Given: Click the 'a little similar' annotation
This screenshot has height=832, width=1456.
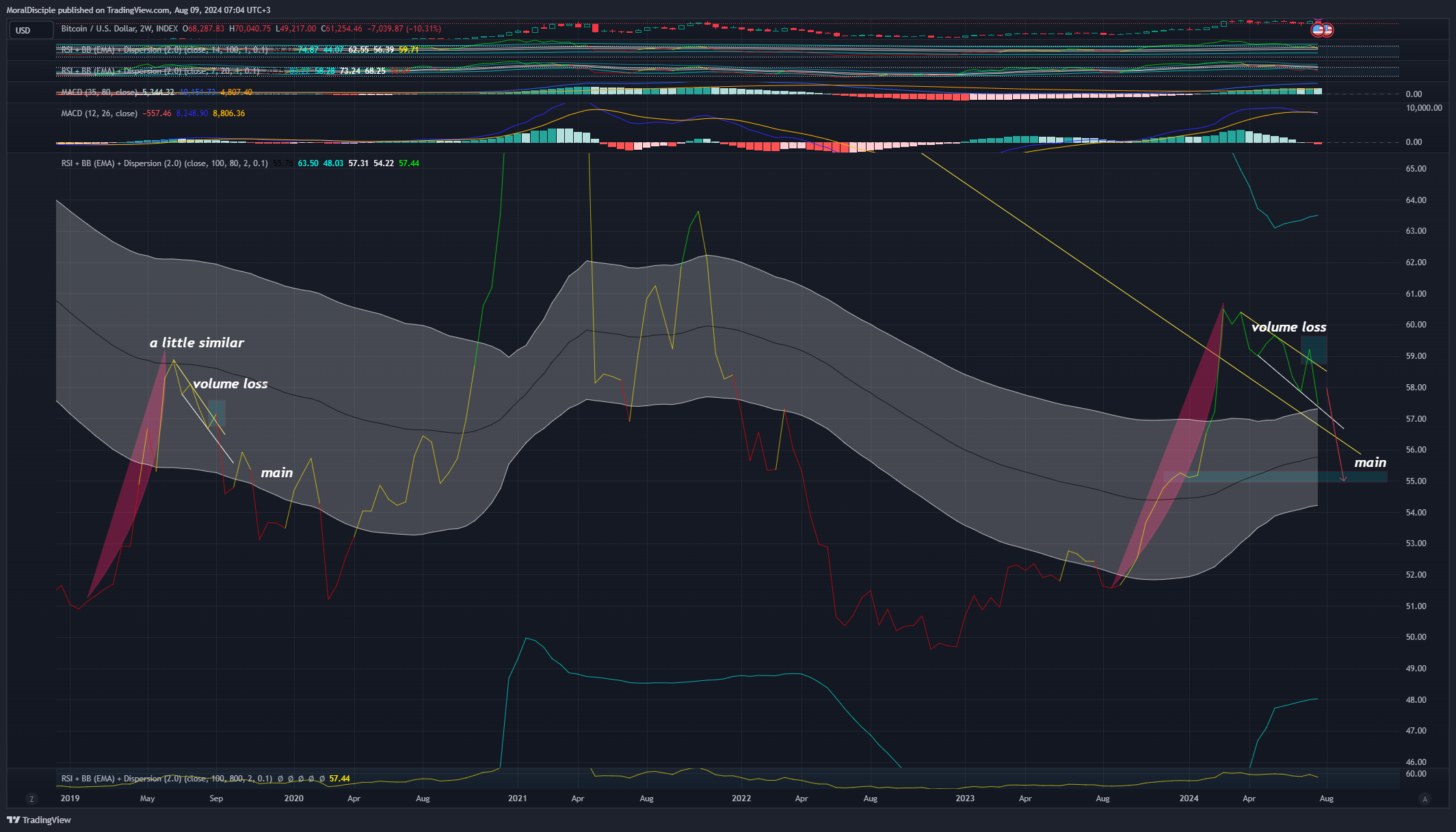Looking at the screenshot, I should [x=197, y=343].
